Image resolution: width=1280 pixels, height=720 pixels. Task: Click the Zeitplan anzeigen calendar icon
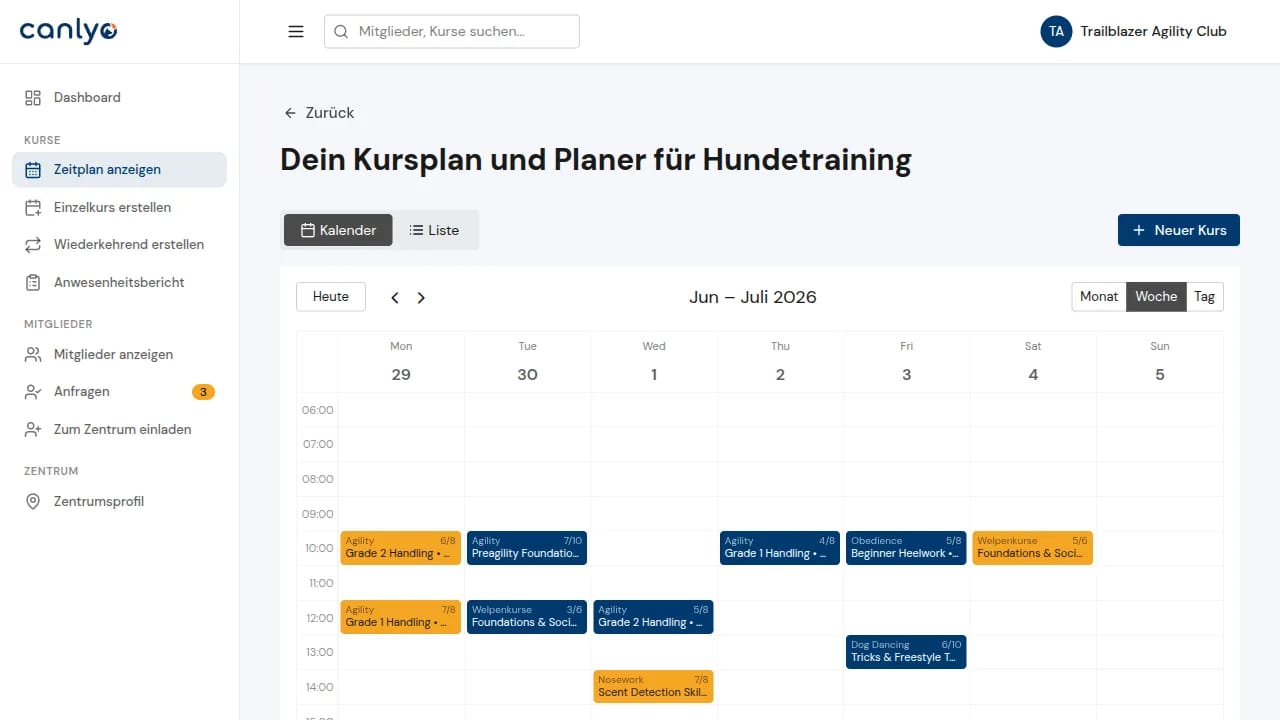[33, 170]
